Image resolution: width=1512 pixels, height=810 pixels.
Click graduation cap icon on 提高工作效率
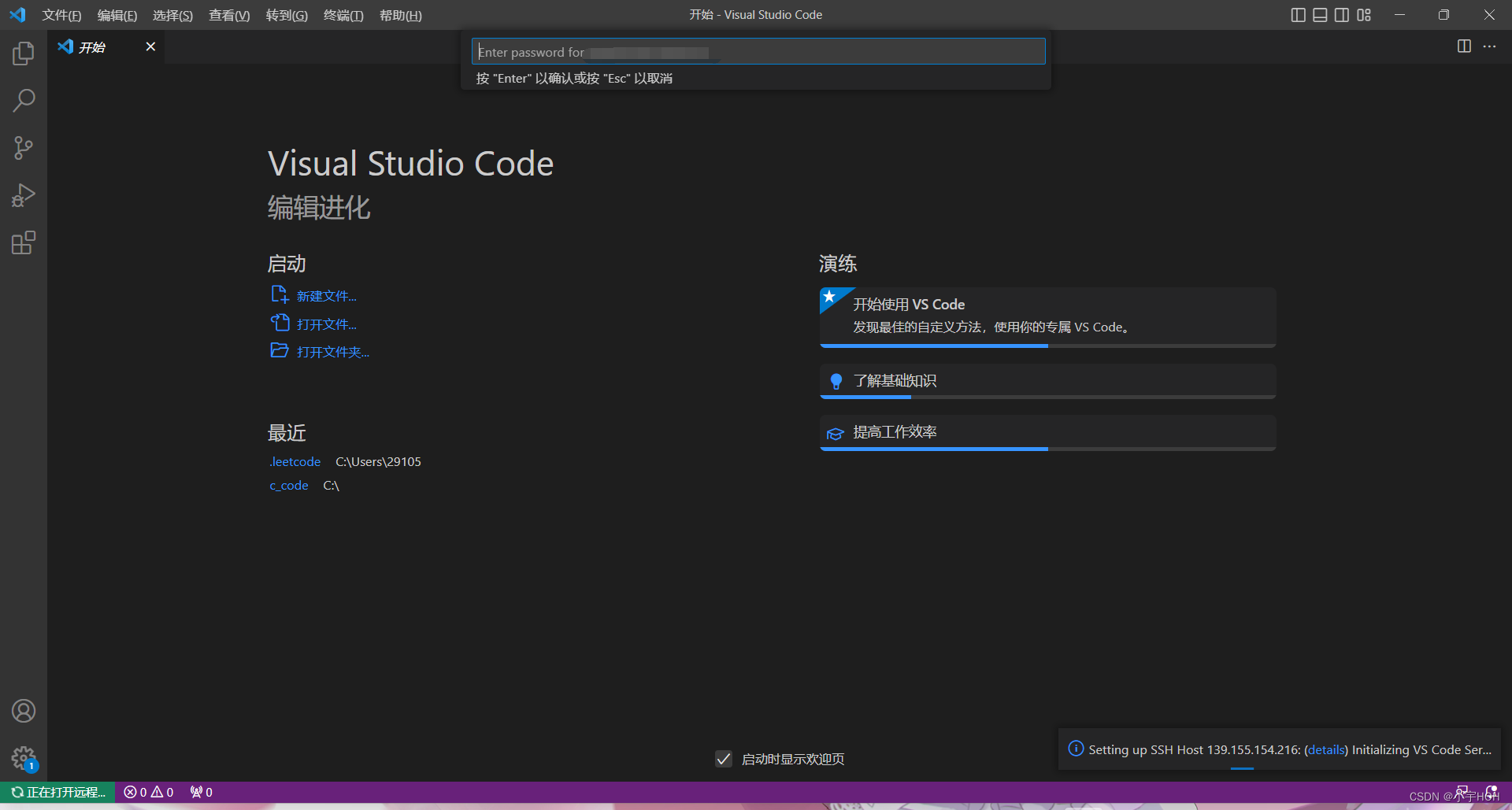tap(836, 433)
